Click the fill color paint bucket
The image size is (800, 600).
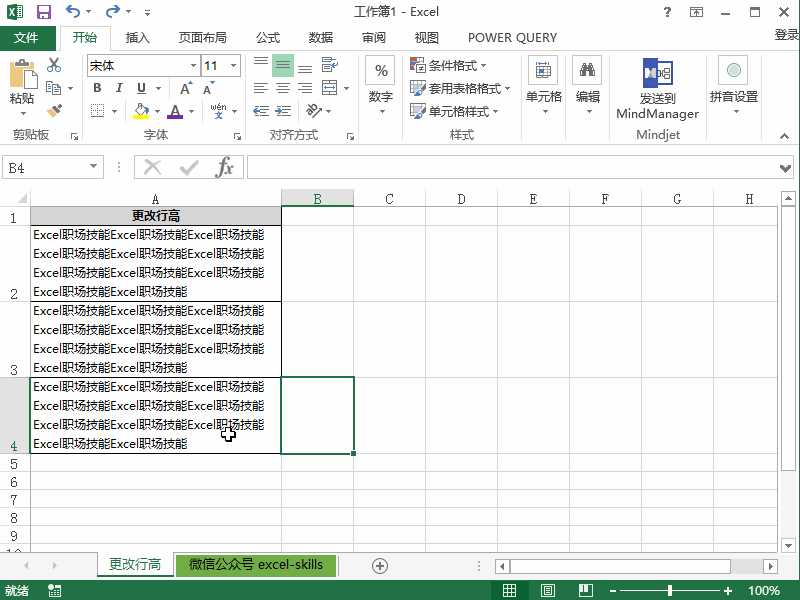coord(141,111)
